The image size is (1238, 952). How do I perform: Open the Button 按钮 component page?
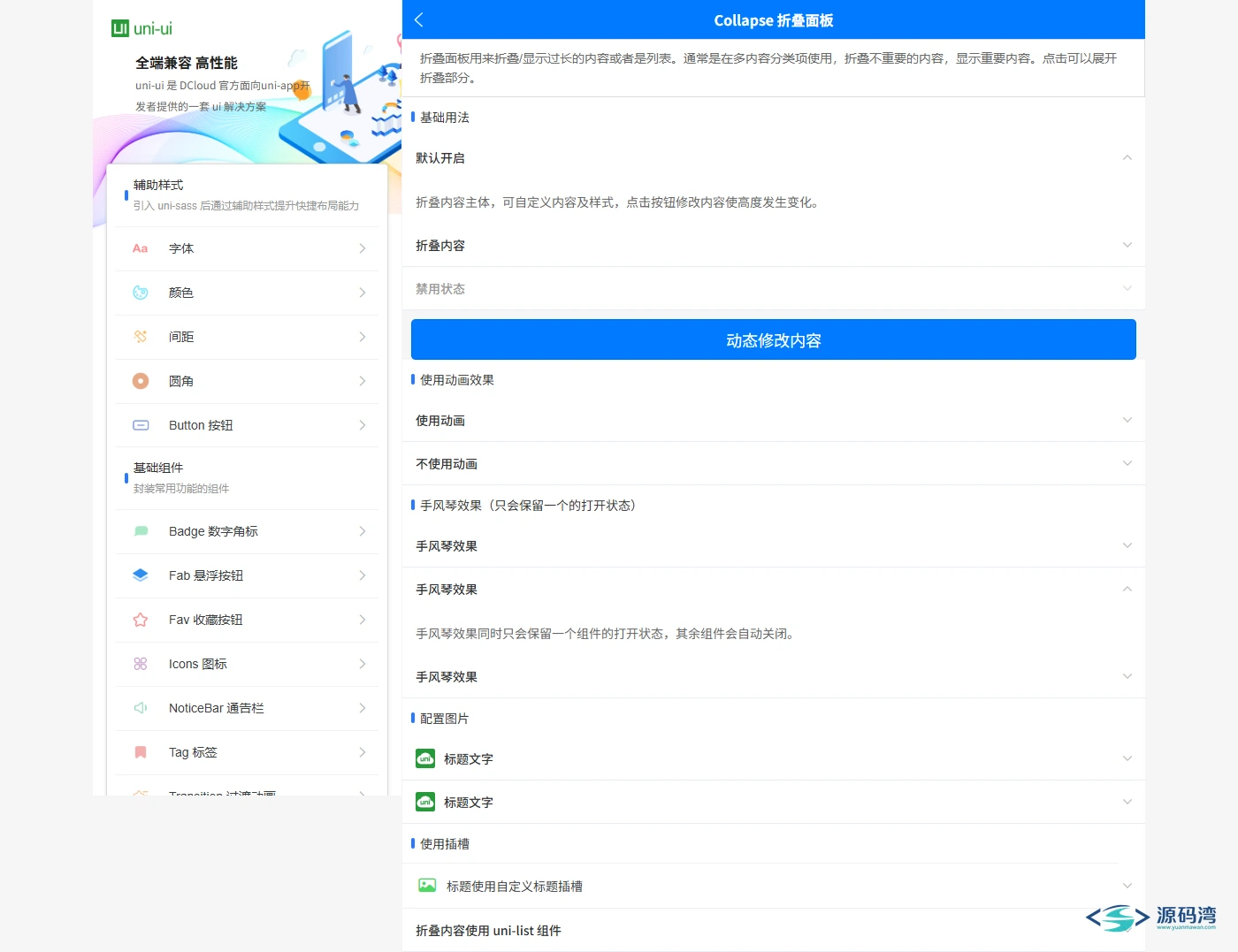[x=247, y=425]
